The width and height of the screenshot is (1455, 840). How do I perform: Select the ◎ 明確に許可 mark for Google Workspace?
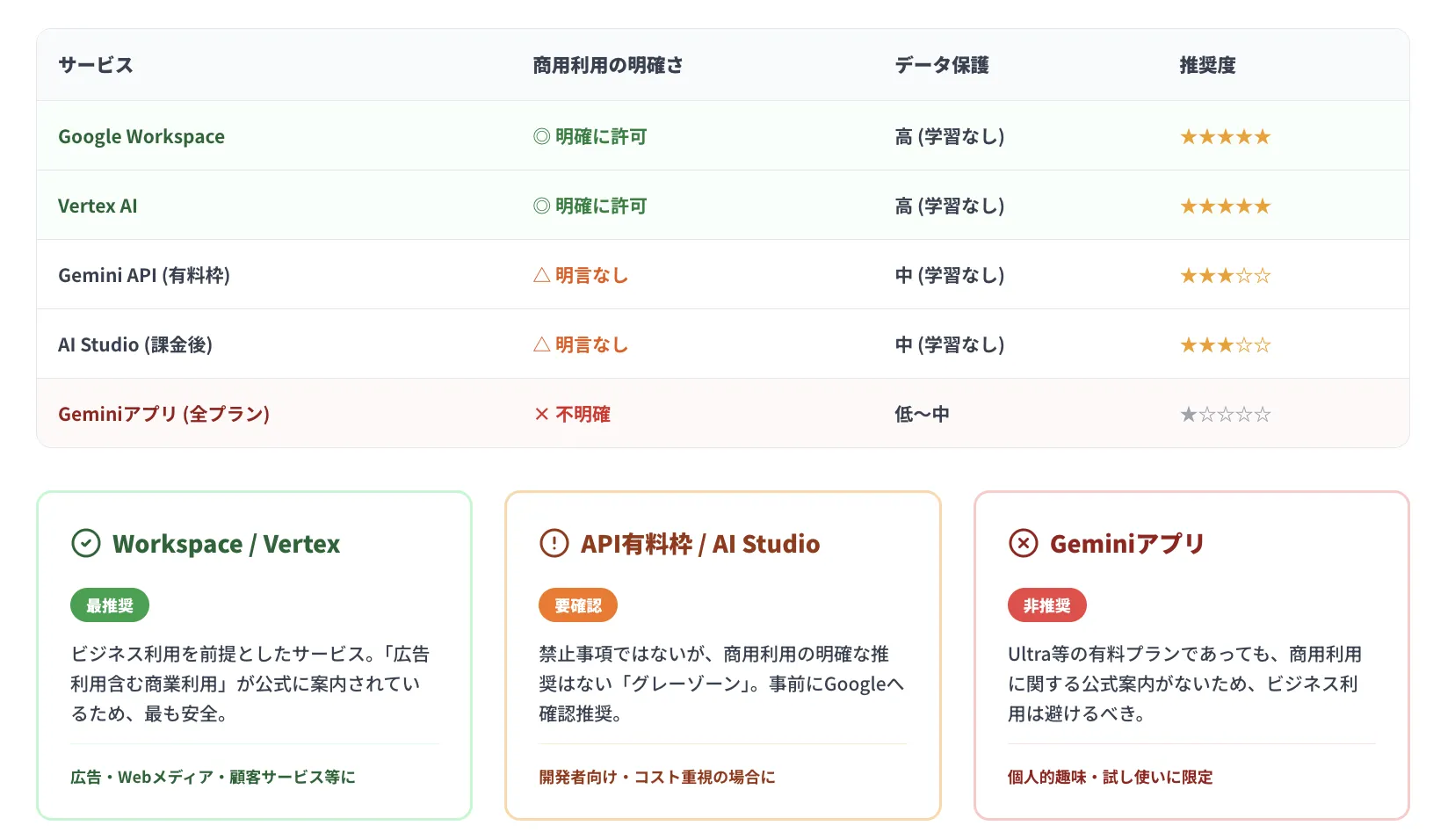click(589, 136)
